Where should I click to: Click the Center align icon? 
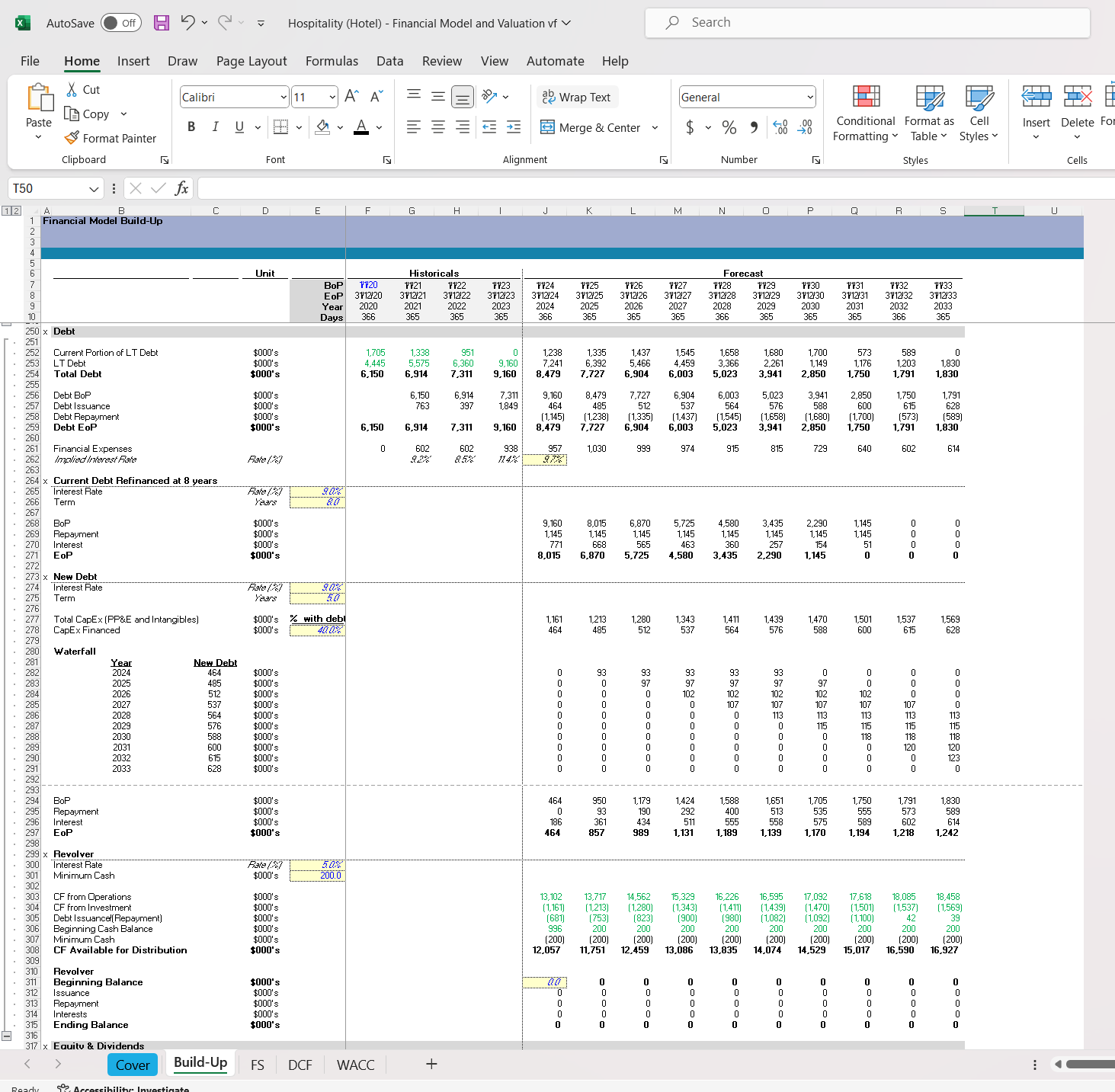pyautogui.click(x=438, y=127)
